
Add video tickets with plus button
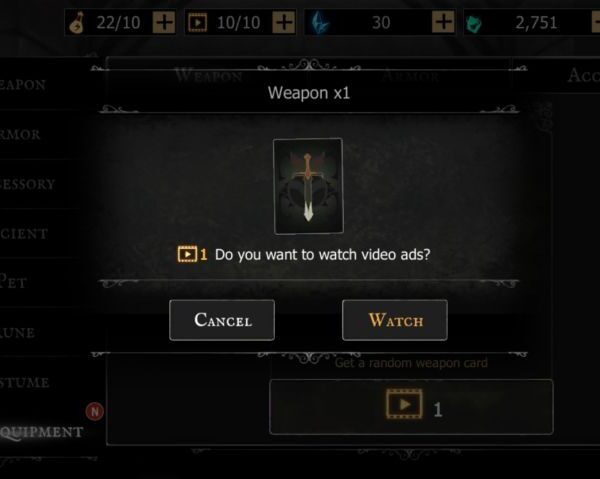pos(284,23)
